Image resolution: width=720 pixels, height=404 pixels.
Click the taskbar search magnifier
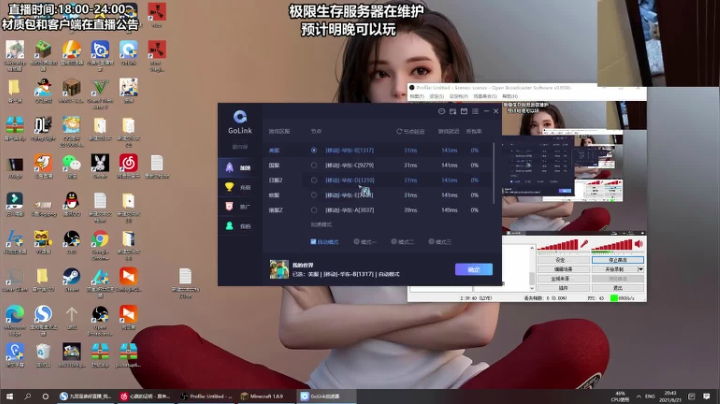tap(28, 396)
